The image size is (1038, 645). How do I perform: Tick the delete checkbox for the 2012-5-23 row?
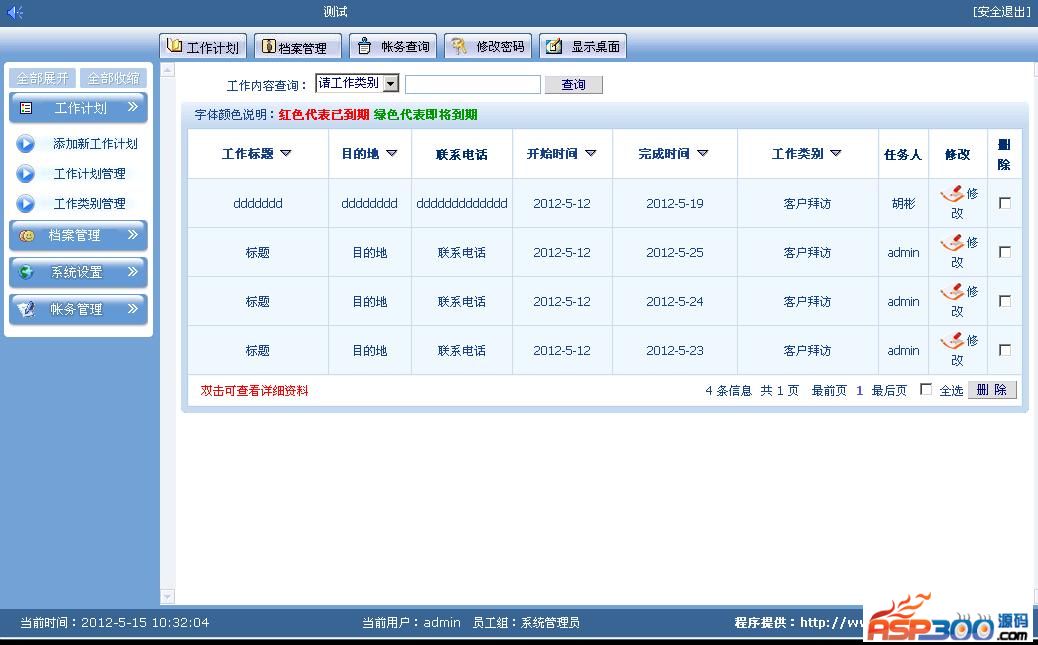1004,350
